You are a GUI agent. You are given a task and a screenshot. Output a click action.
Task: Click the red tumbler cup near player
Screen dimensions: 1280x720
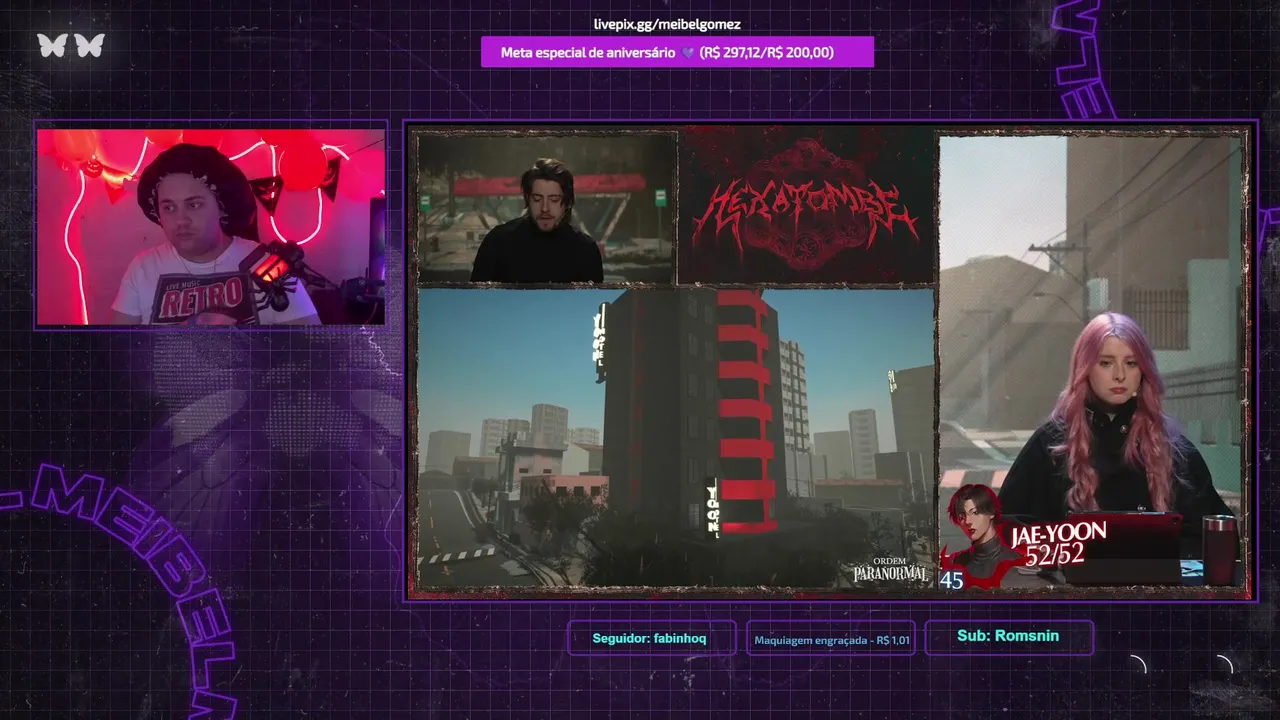(1219, 548)
